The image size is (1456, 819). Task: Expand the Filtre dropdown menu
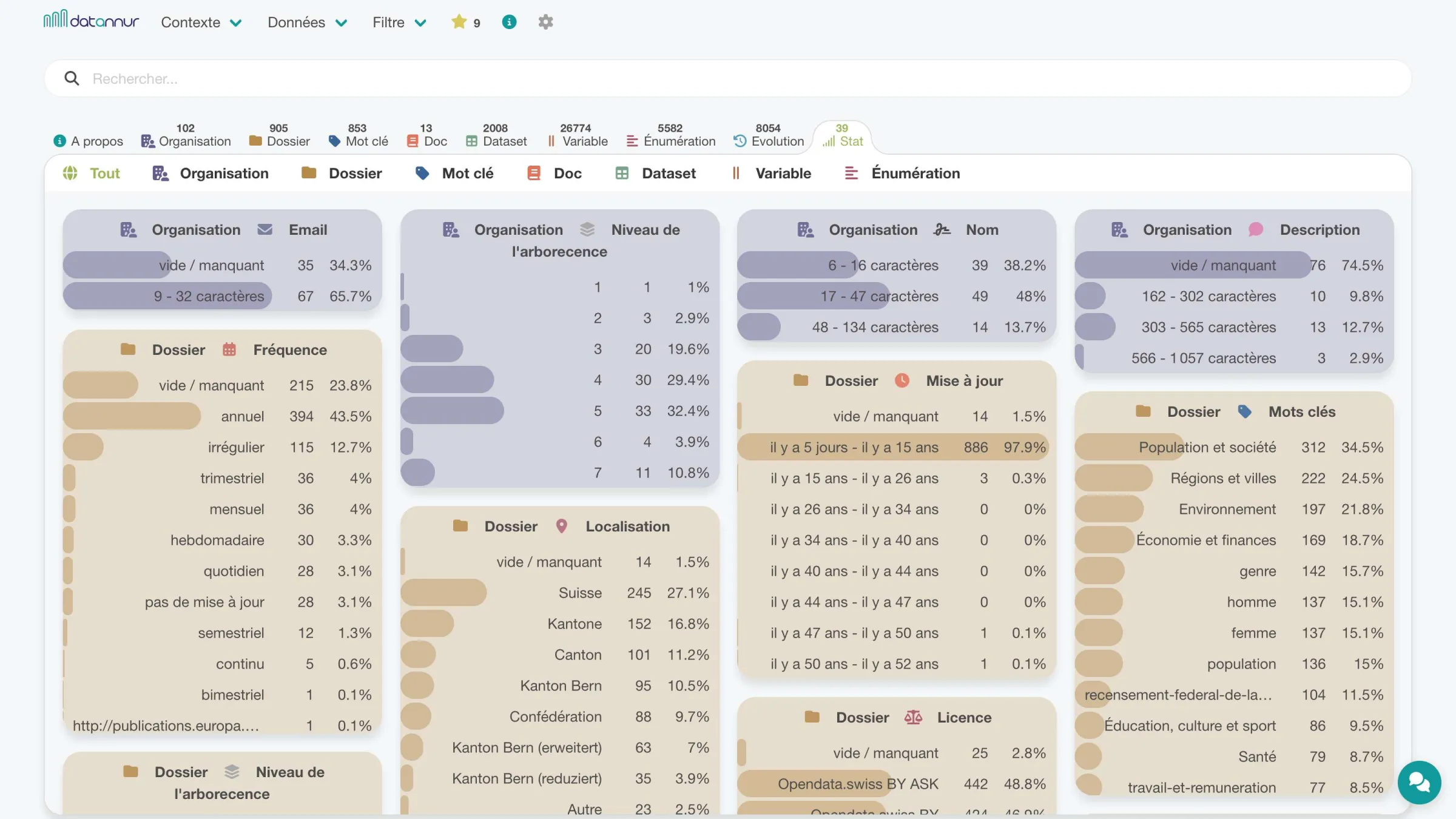pos(400,22)
